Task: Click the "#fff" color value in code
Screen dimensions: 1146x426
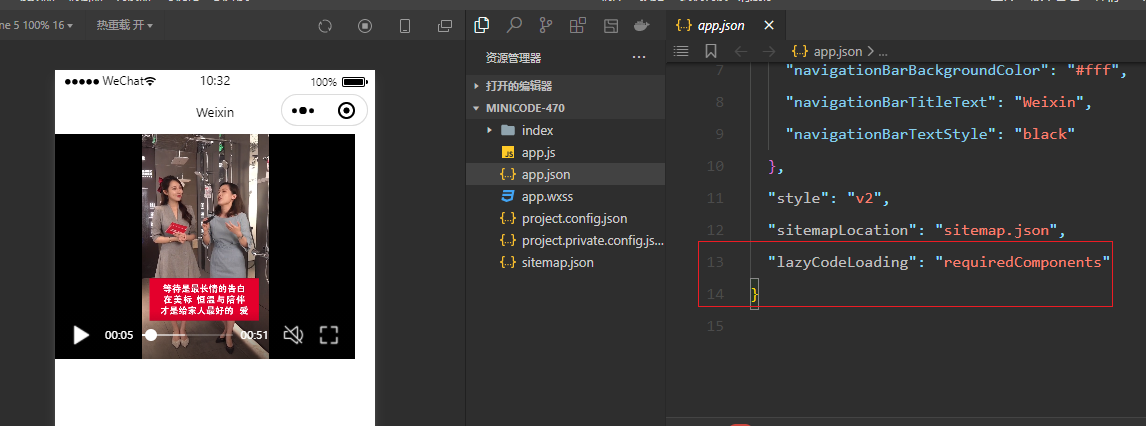Action: (1094, 71)
